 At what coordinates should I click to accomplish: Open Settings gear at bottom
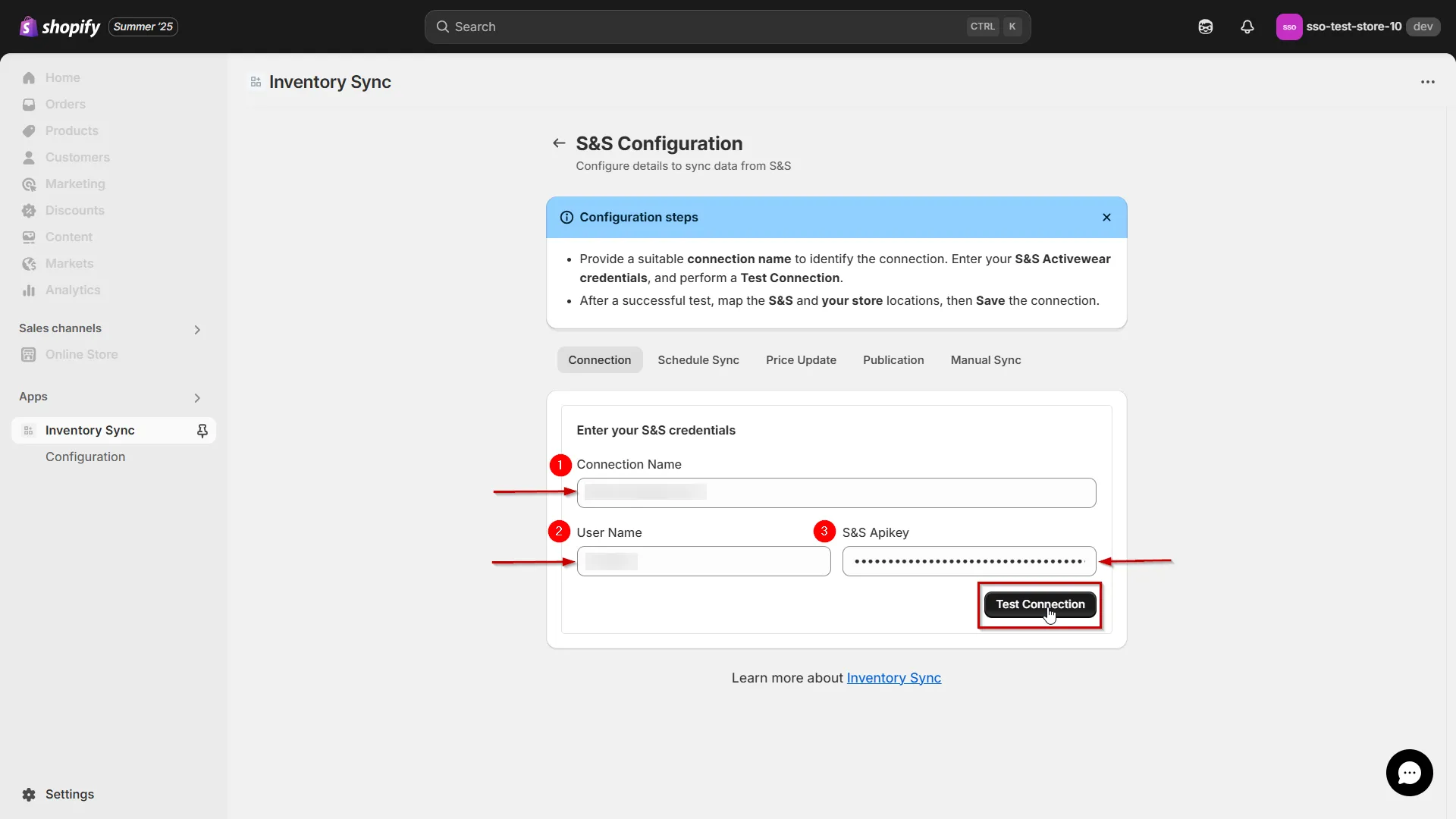pos(29,794)
